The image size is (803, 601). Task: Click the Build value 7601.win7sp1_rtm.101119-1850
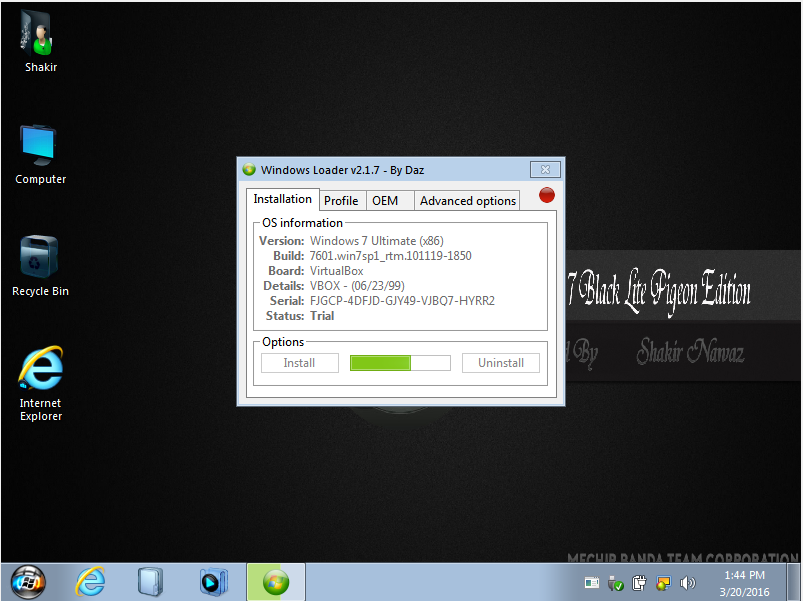coord(391,255)
